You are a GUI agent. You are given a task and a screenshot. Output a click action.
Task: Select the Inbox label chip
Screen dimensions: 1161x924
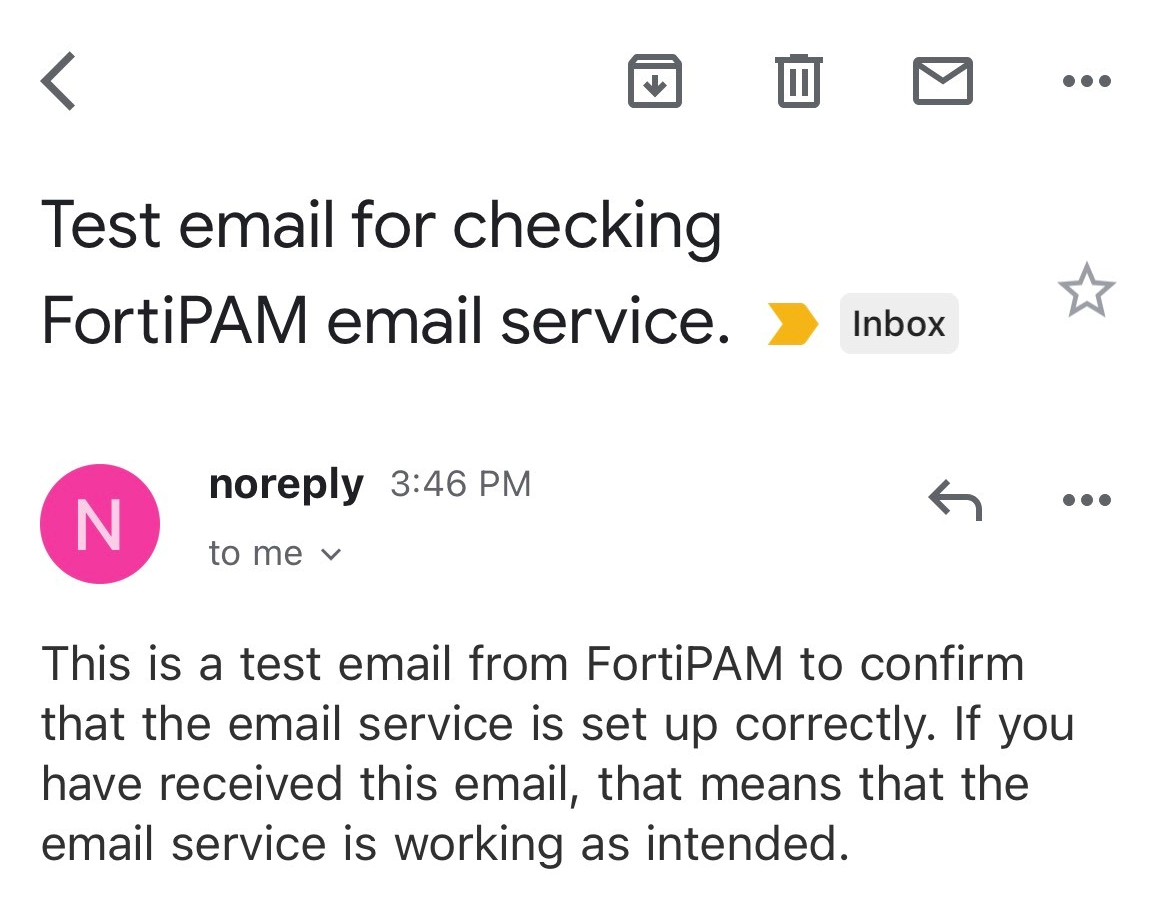click(897, 322)
